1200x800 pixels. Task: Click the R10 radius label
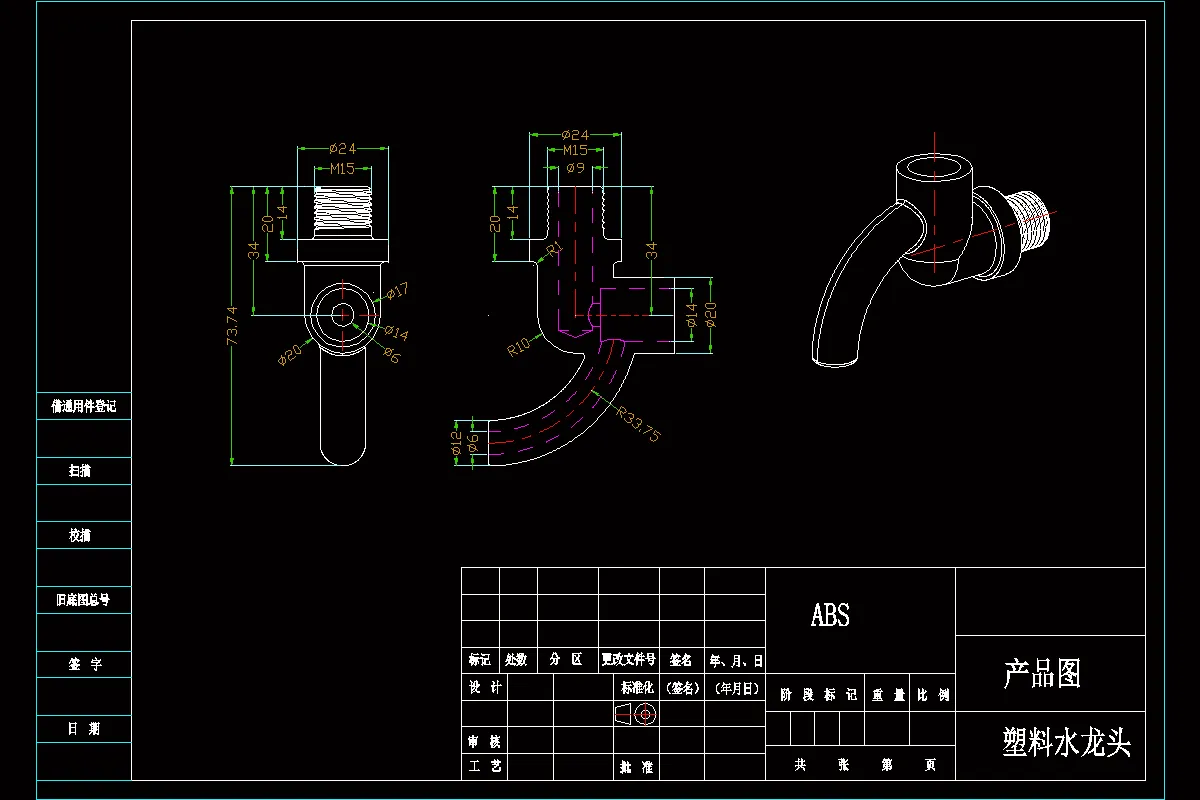point(519,346)
